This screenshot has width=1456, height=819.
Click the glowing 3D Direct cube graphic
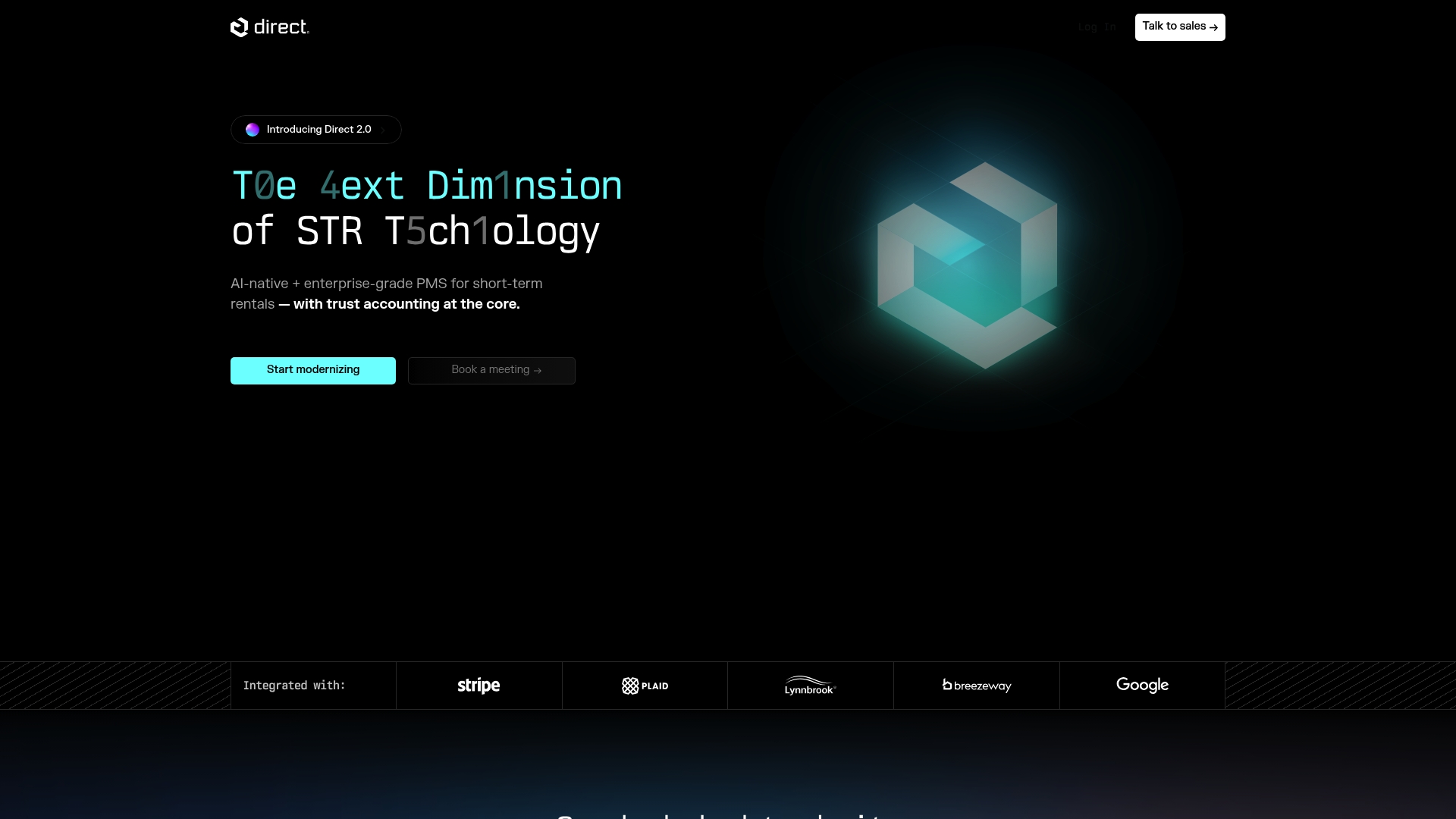point(968,265)
